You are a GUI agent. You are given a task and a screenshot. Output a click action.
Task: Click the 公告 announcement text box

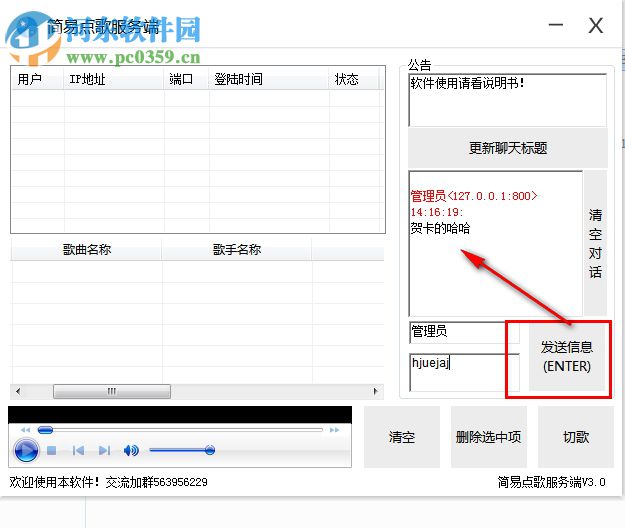[507, 100]
